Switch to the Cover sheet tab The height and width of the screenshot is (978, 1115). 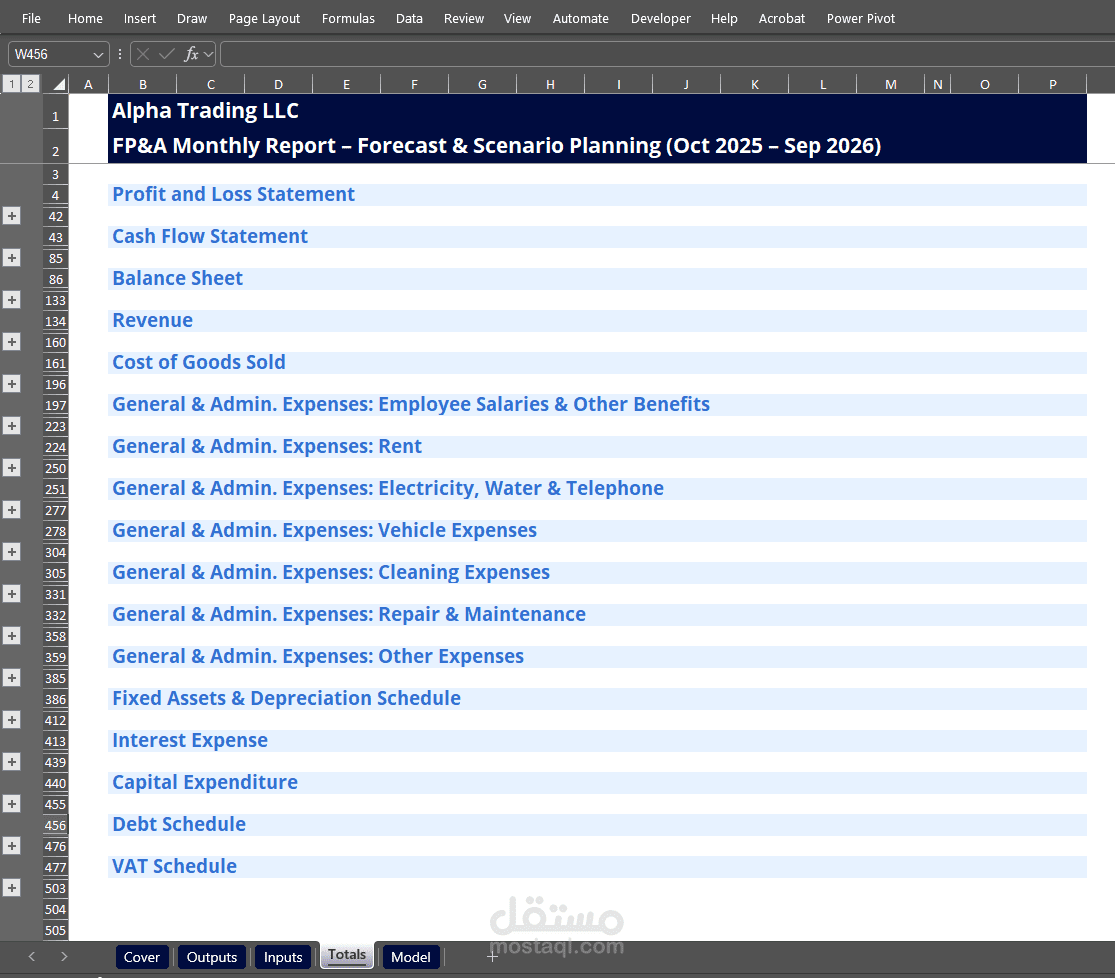[142, 957]
